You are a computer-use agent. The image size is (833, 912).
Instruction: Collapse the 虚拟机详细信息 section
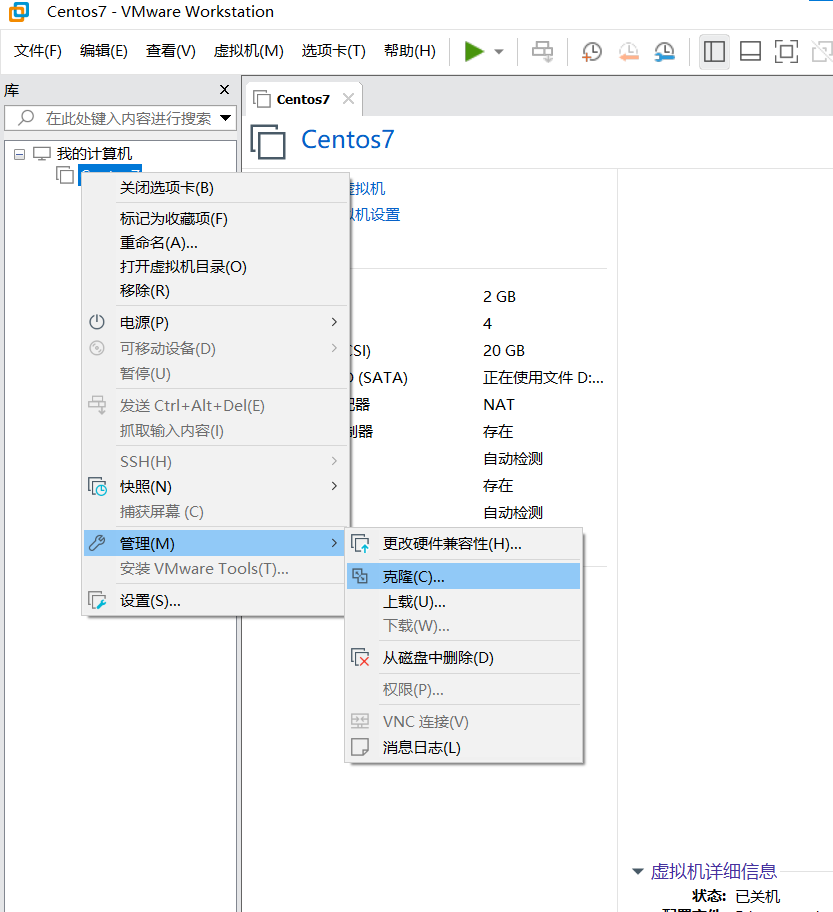coord(638,871)
